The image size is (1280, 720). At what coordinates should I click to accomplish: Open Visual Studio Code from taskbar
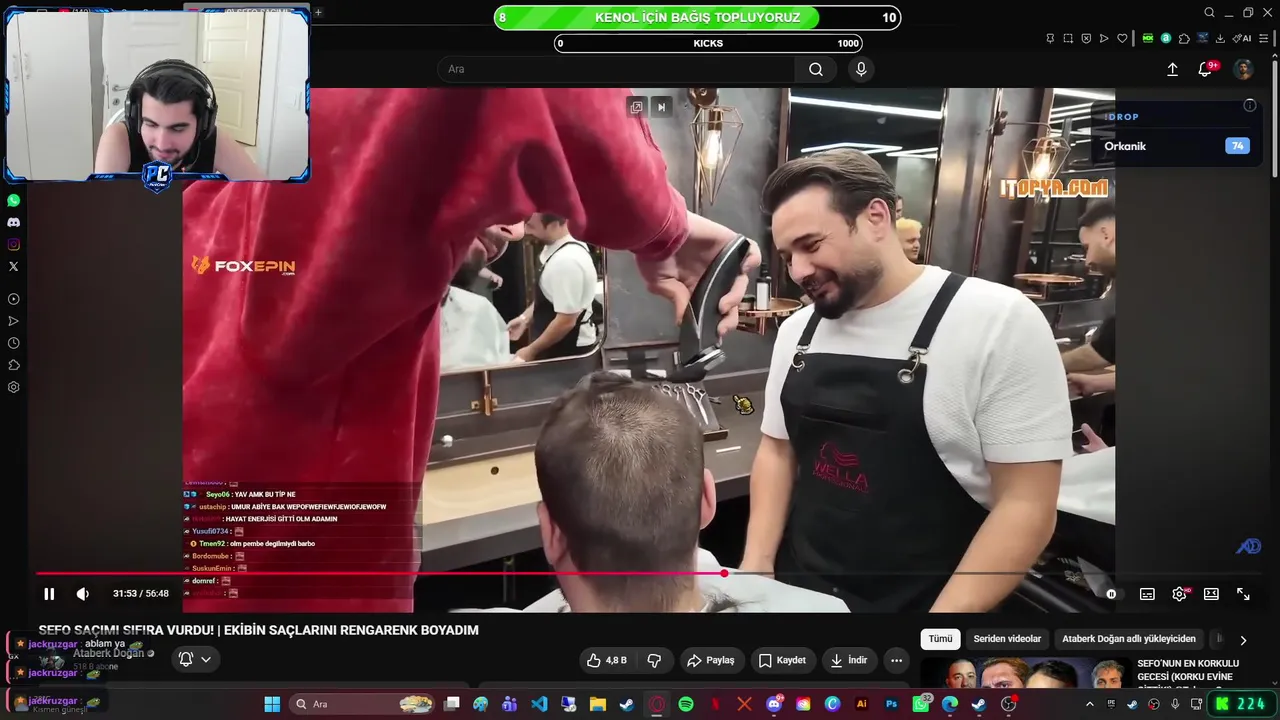pyautogui.click(x=539, y=704)
